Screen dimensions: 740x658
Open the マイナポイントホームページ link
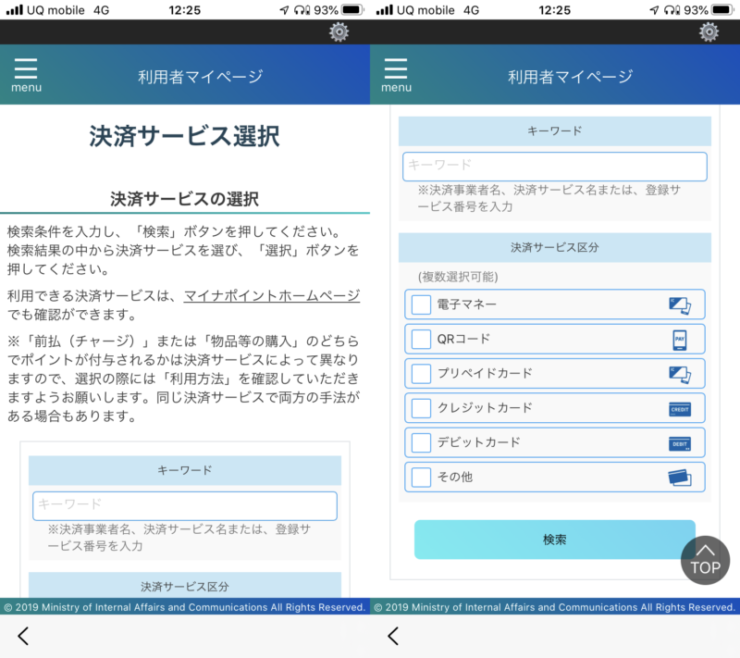272,296
